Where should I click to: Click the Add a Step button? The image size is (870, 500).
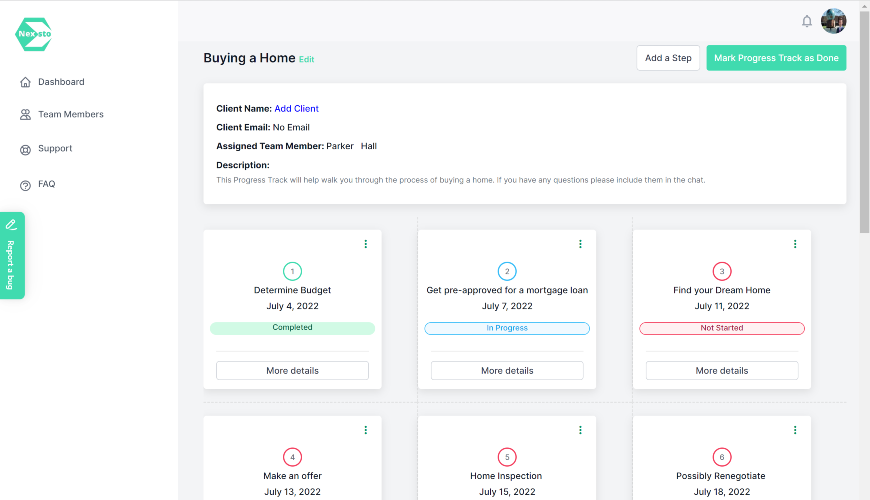click(668, 58)
